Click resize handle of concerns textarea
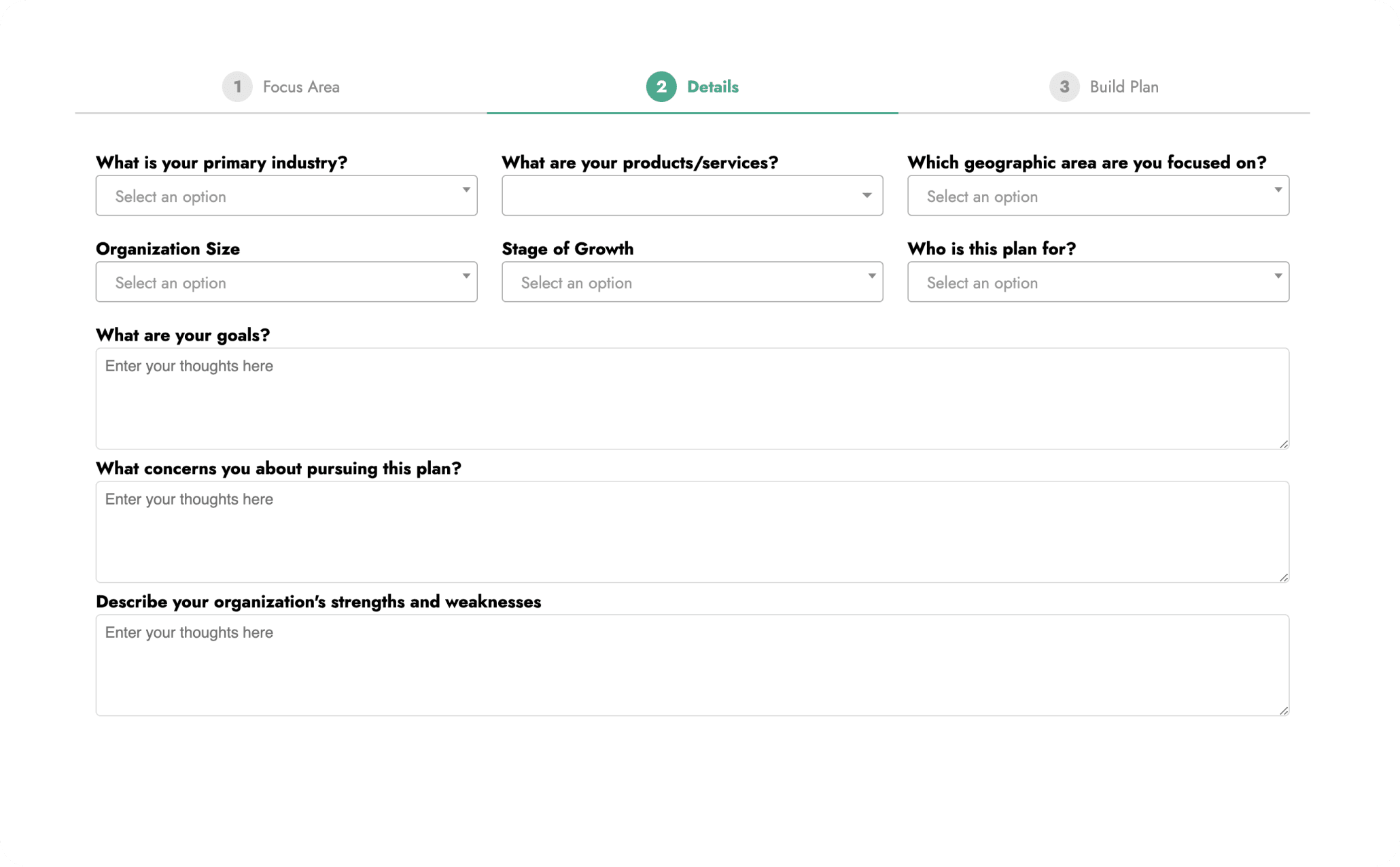The height and width of the screenshot is (867, 1400). tap(1283, 577)
